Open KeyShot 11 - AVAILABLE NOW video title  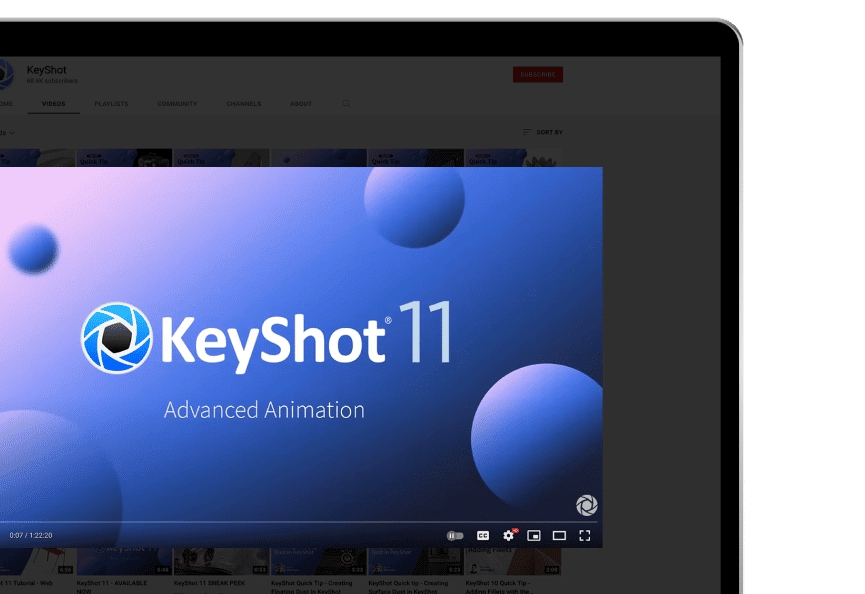(x=112, y=586)
